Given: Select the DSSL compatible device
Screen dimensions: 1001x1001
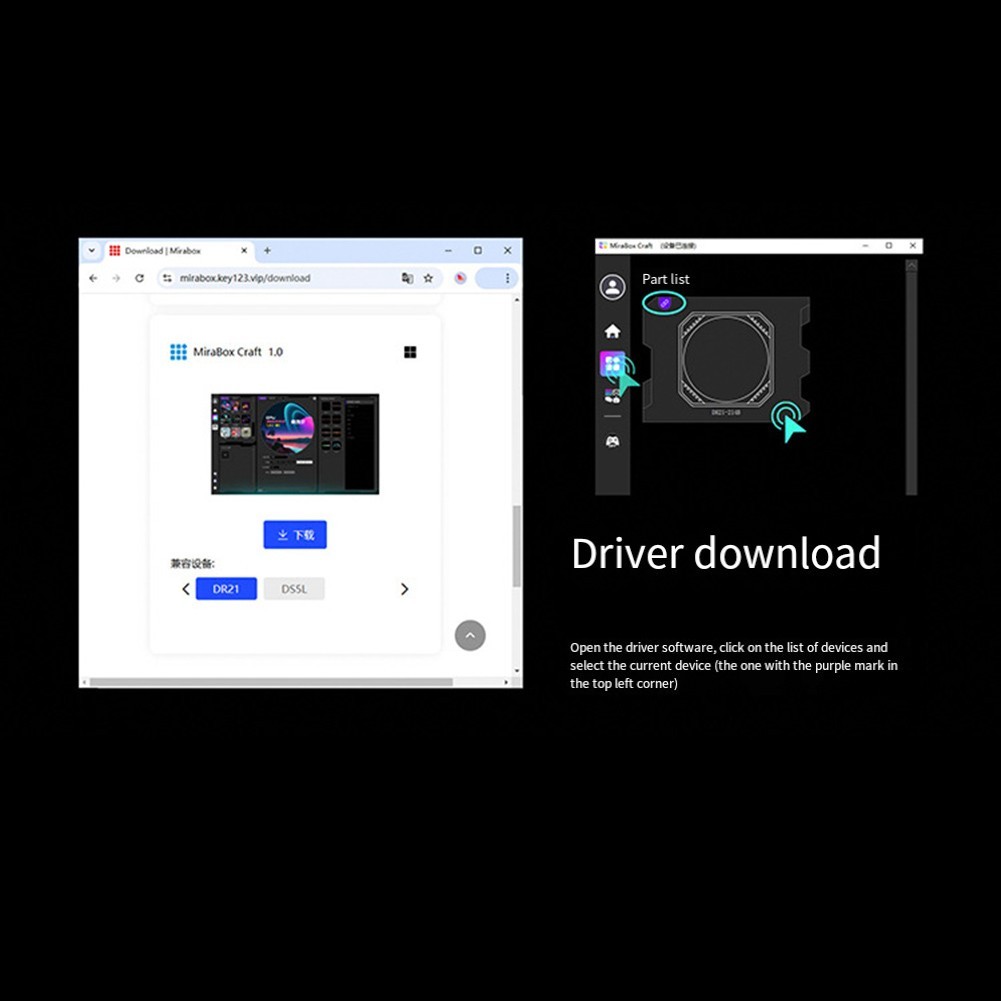Looking at the screenshot, I should tap(294, 589).
